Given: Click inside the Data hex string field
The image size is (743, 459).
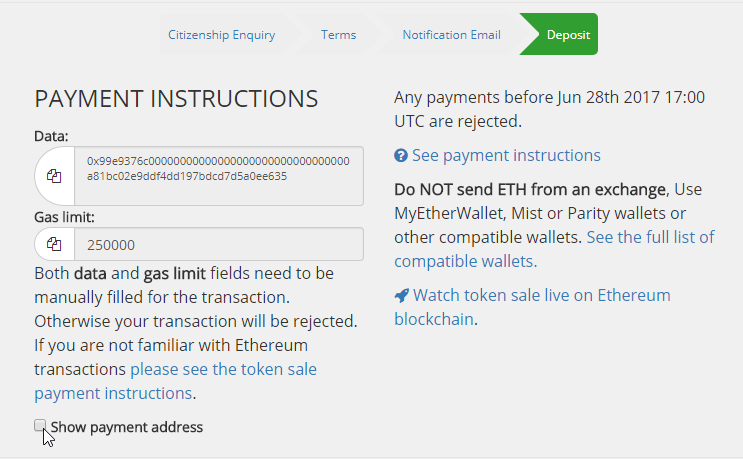Looking at the screenshot, I should [219, 176].
